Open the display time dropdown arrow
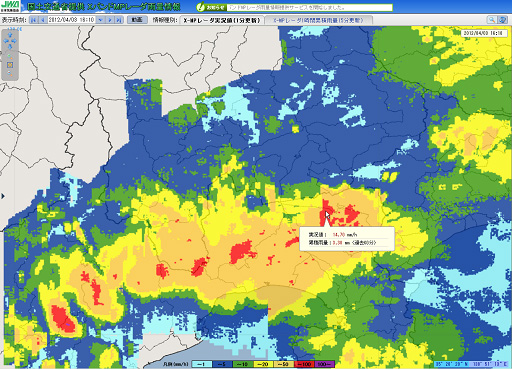 (100, 20)
